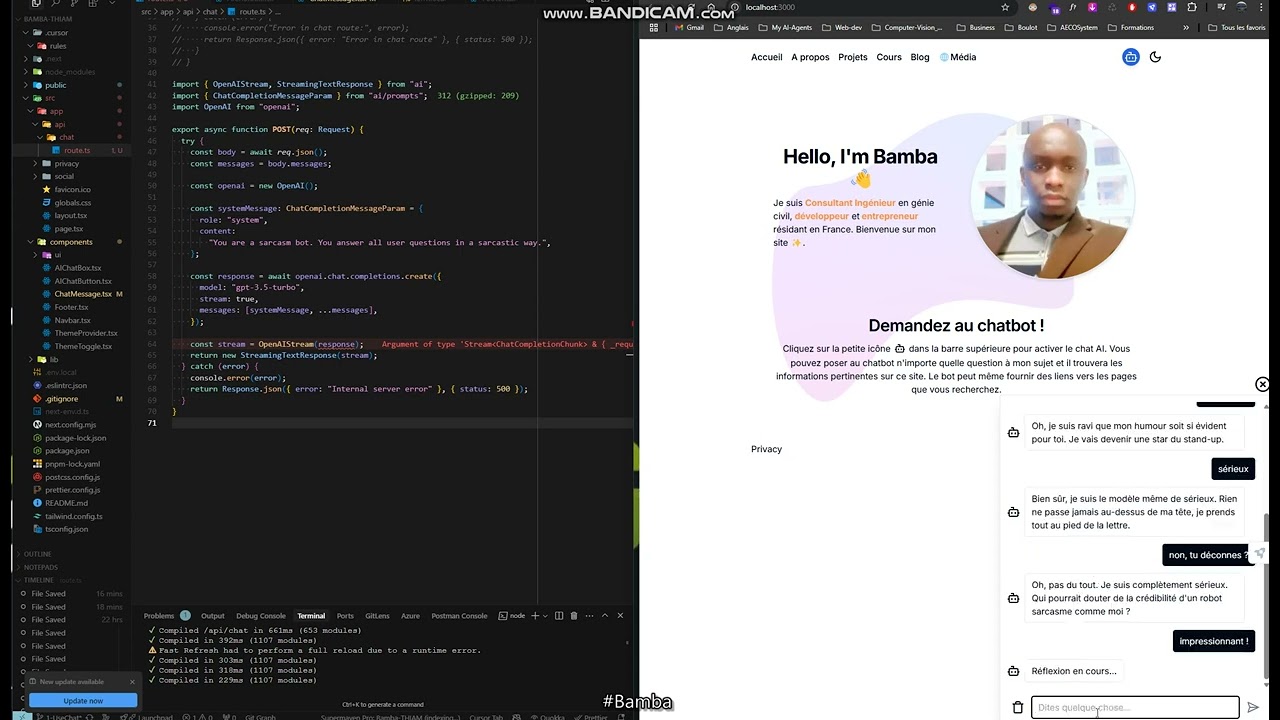Switch to the Output panel tab

pos(213,616)
